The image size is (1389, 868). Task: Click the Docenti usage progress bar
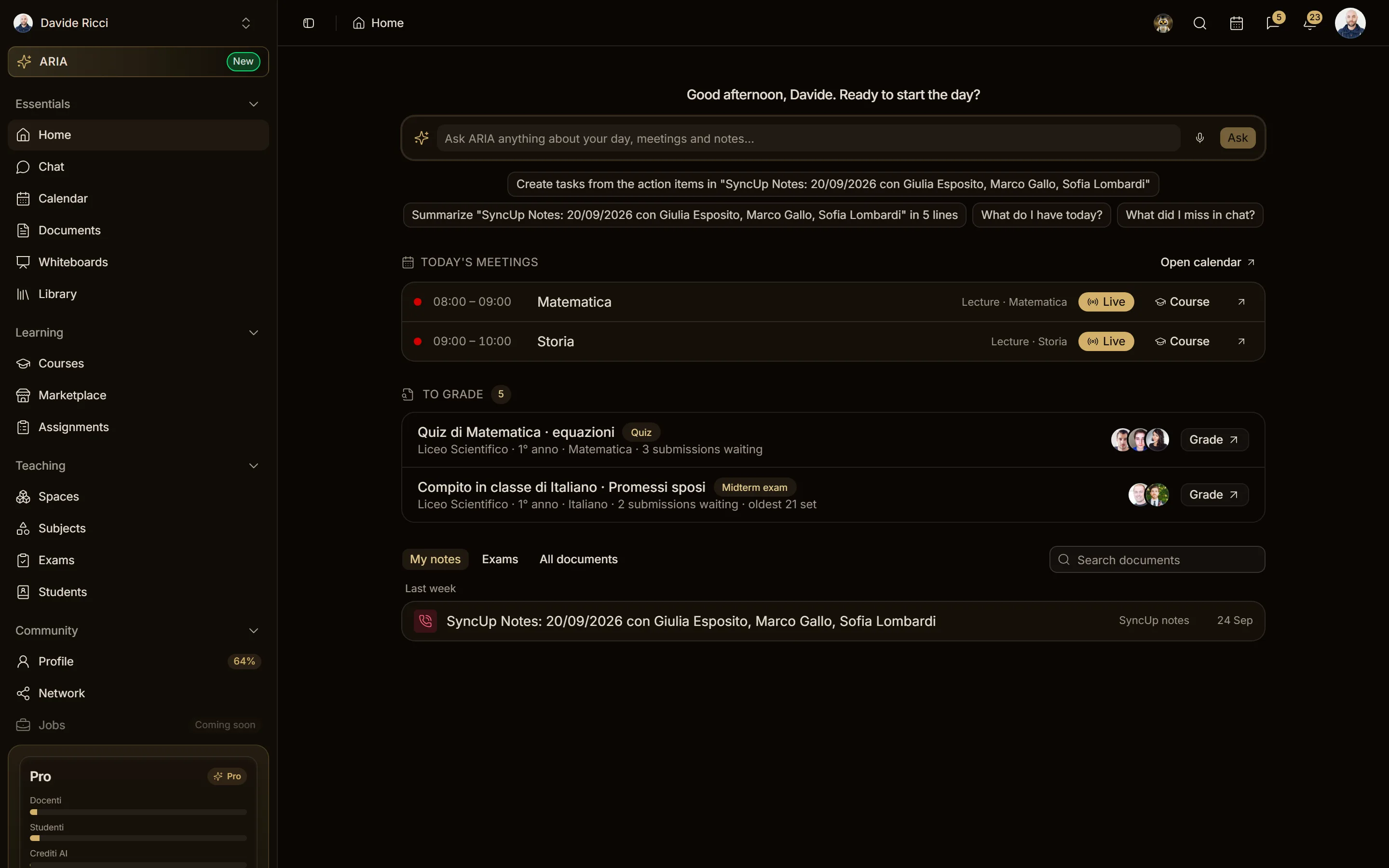click(x=138, y=813)
